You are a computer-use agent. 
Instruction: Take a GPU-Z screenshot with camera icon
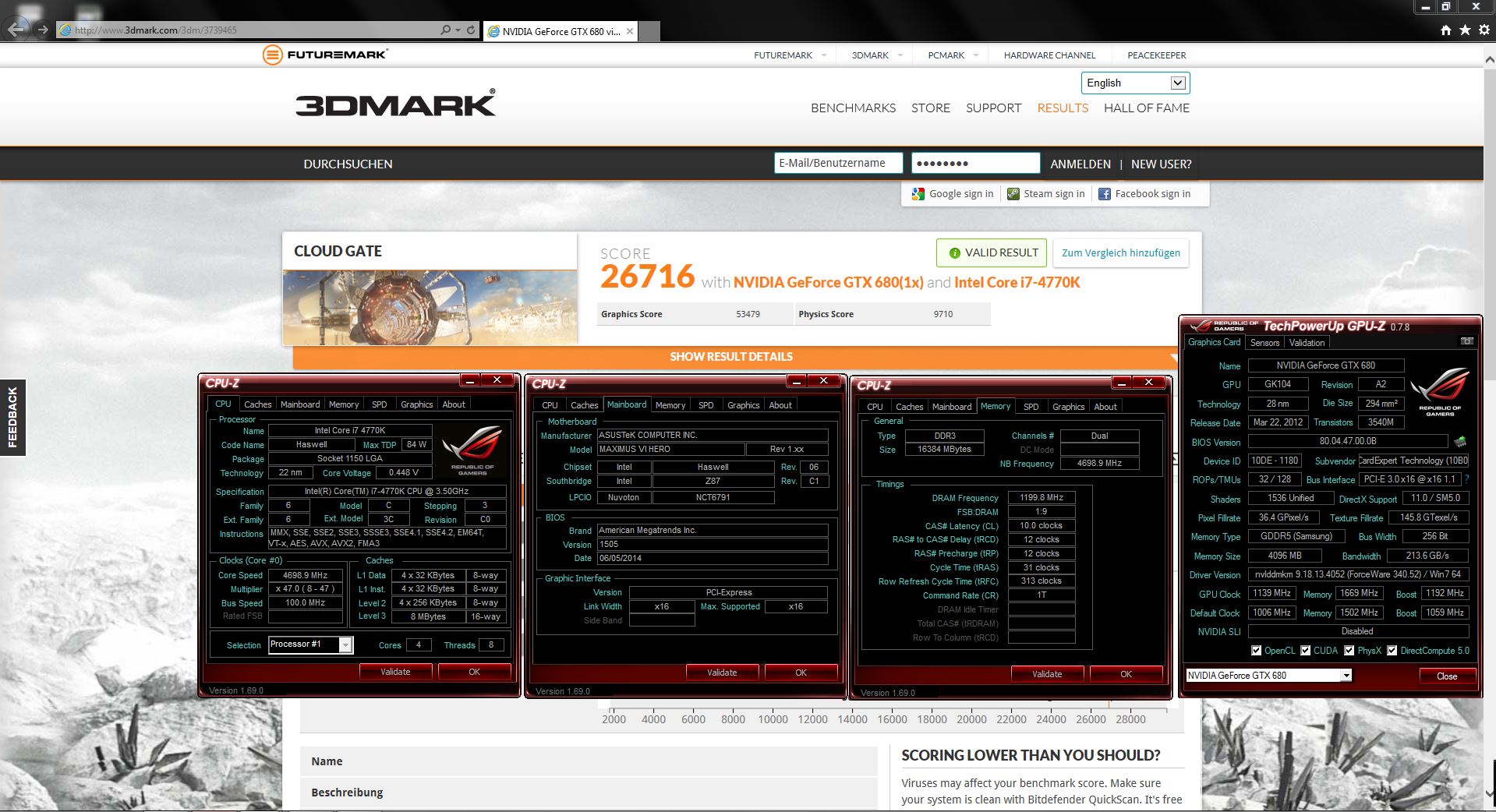(x=1466, y=341)
